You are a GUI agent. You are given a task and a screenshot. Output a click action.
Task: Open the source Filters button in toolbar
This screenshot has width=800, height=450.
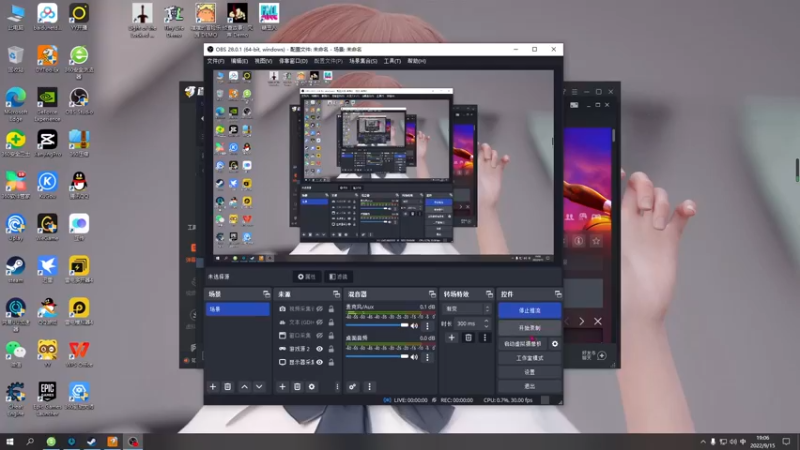tap(338, 277)
